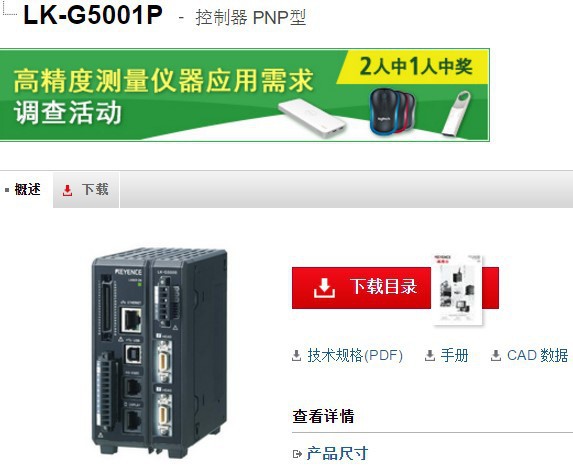Open the 产品尺寸 link

337,454
